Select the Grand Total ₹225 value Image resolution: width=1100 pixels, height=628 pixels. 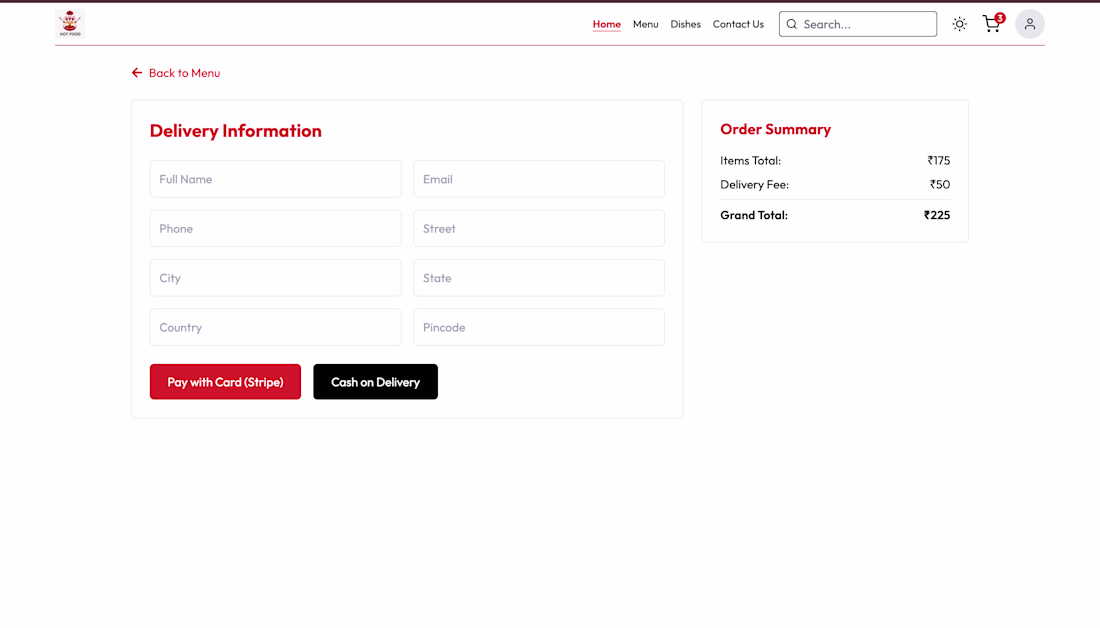click(937, 215)
